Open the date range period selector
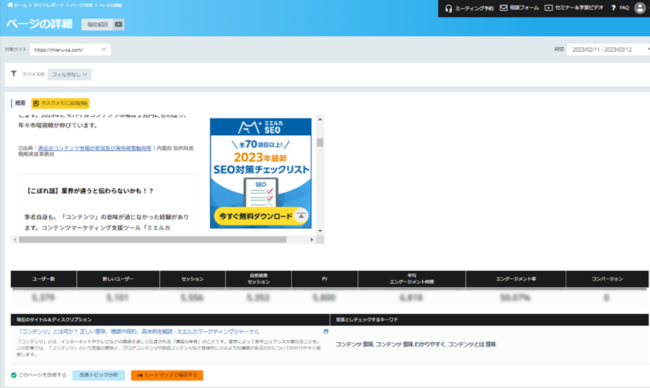The image size is (650, 388). point(608,49)
